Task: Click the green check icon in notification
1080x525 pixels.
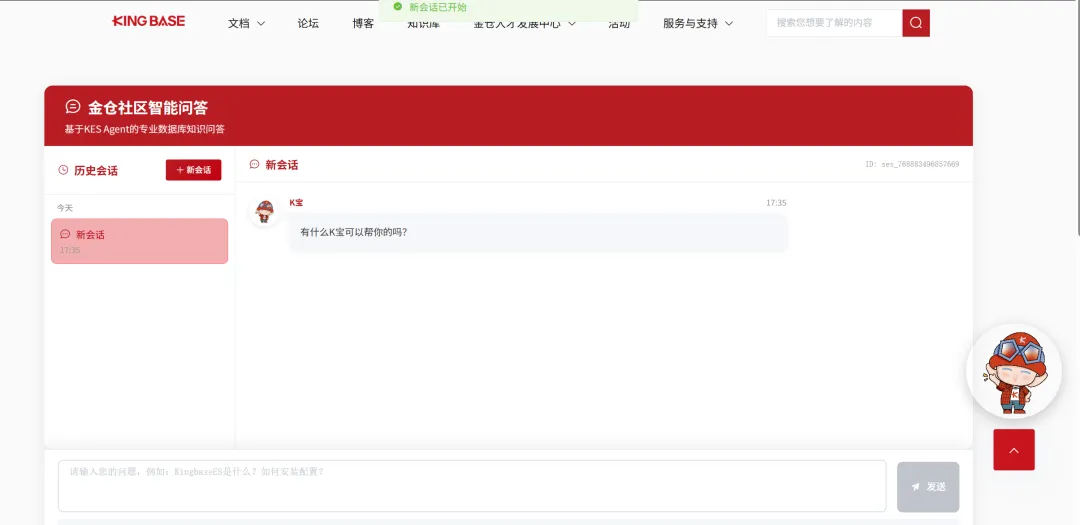Action: click(x=397, y=6)
